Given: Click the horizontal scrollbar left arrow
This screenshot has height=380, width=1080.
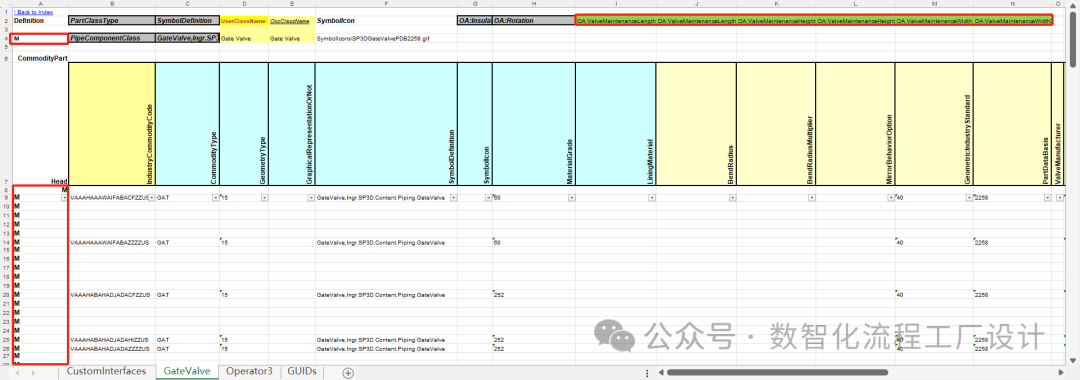Looking at the screenshot, I should pyautogui.click(x=661, y=372).
